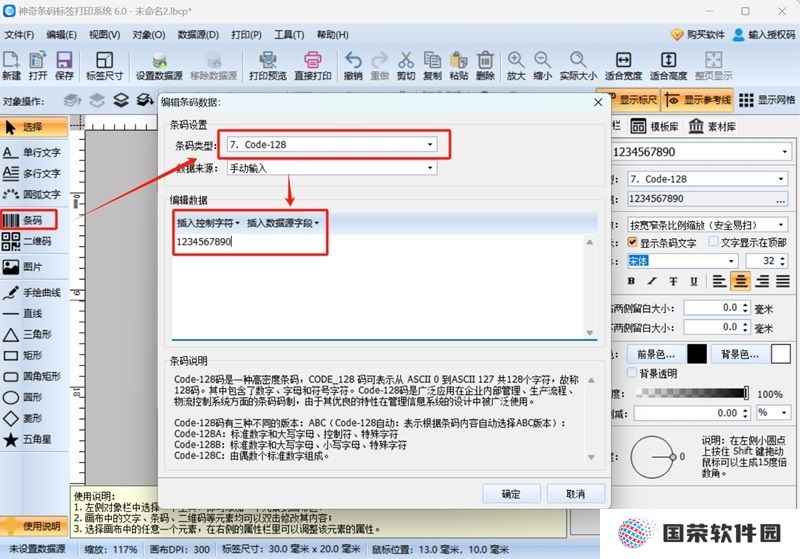The width and height of the screenshot is (800, 559).
Task: Open the 编辑(E) menu
Action: coord(62,35)
